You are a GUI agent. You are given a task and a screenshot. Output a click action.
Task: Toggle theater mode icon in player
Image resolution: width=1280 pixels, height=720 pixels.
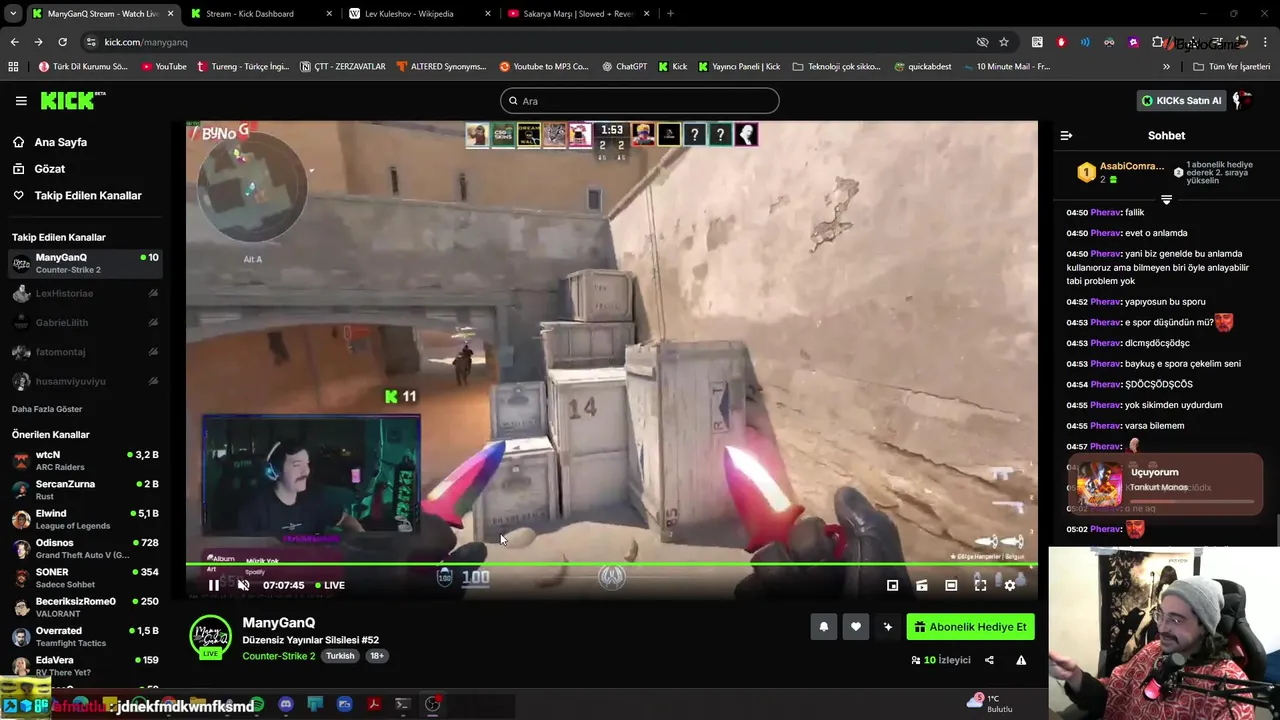(951, 585)
